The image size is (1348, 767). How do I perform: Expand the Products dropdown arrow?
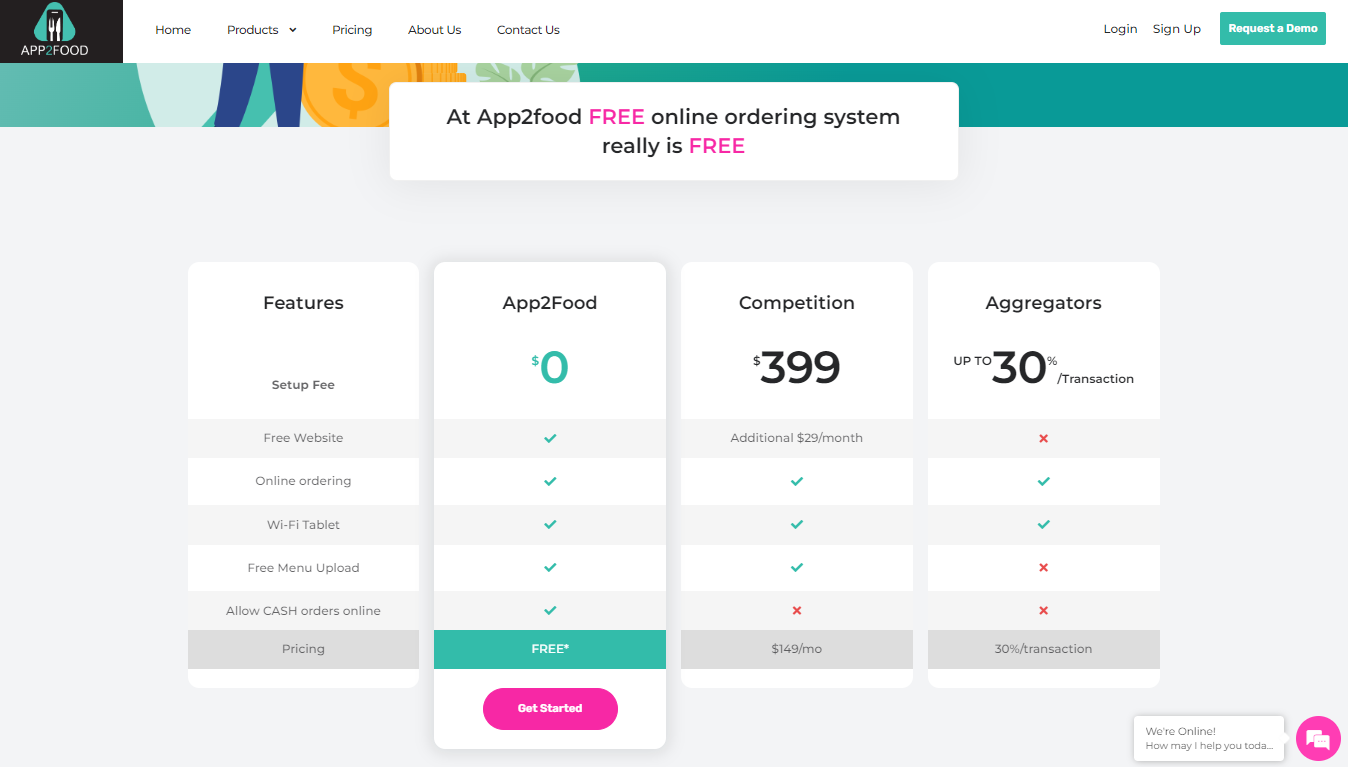(x=293, y=30)
